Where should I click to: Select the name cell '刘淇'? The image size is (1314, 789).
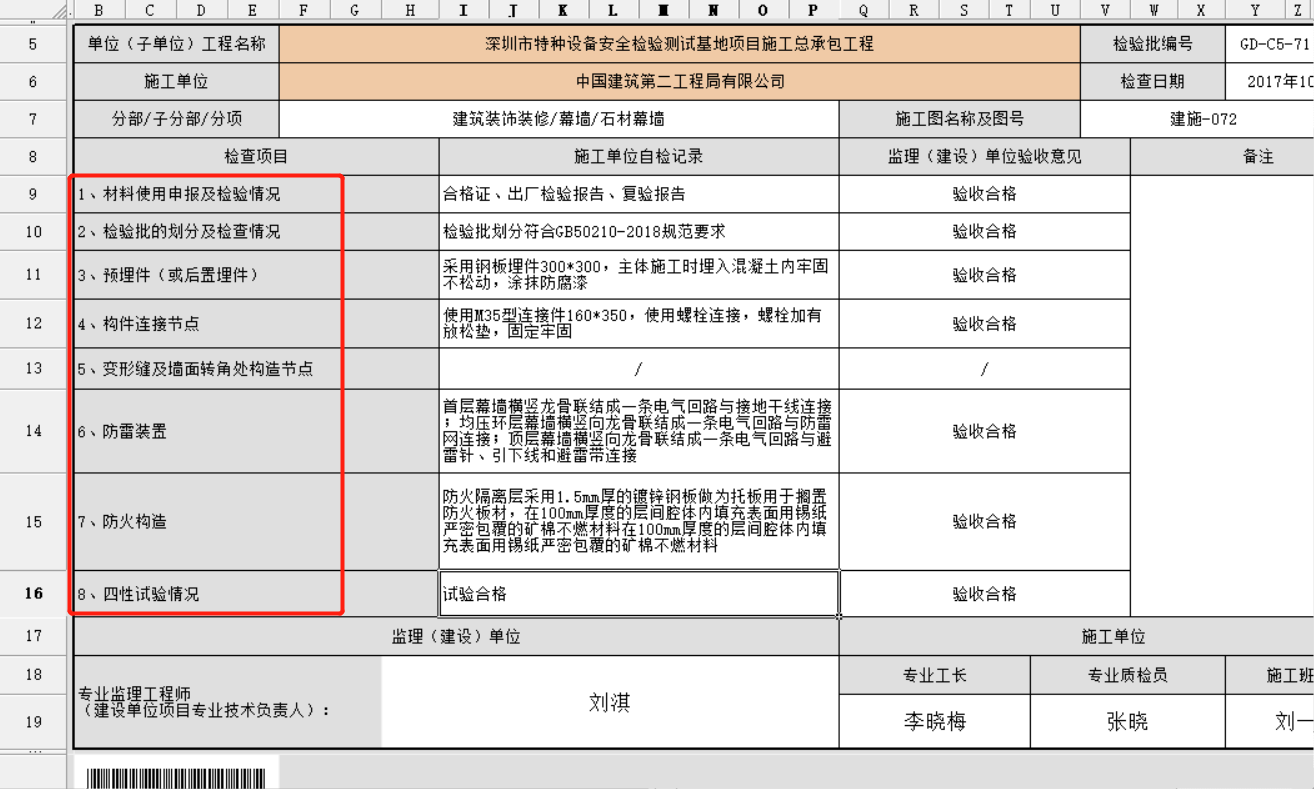click(610, 702)
